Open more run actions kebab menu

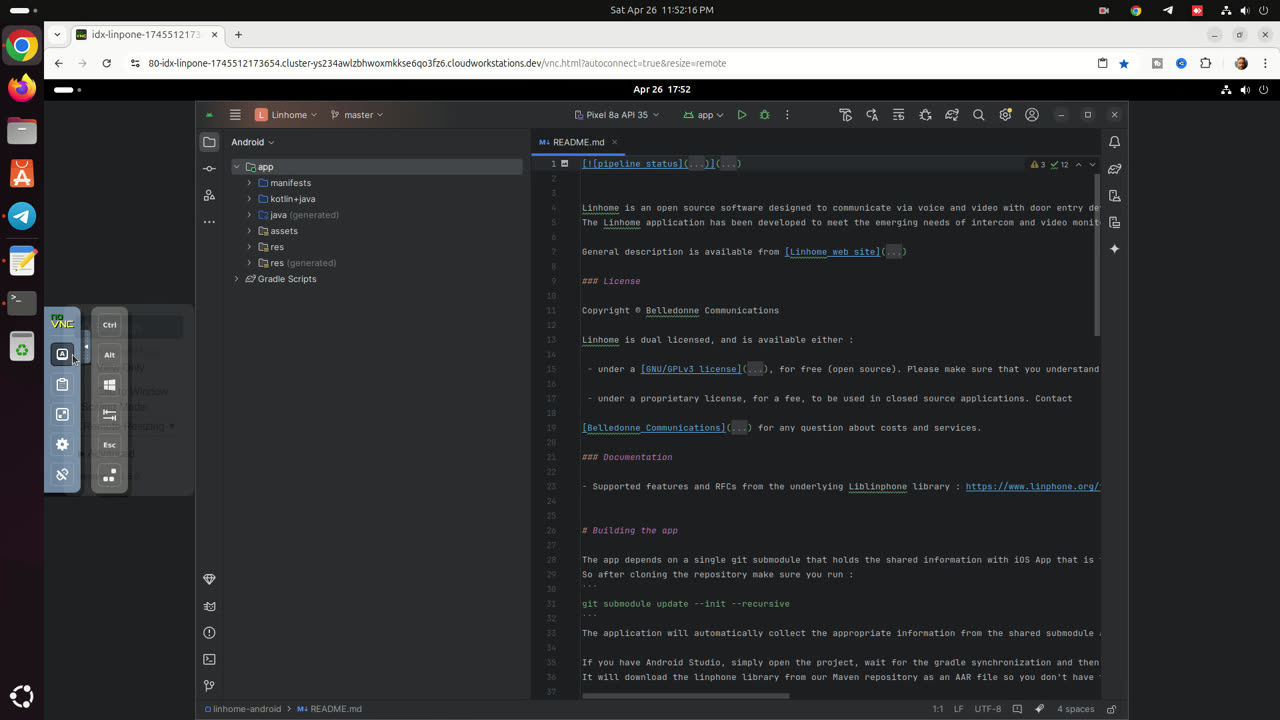click(x=788, y=115)
